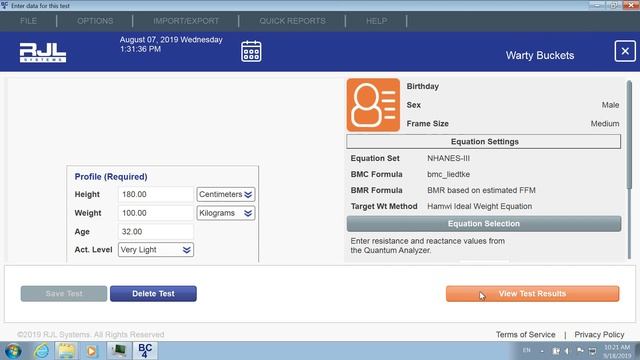The image size is (640, 360).
Task: Click the Medium frame size value
Action: coord(605,124)
